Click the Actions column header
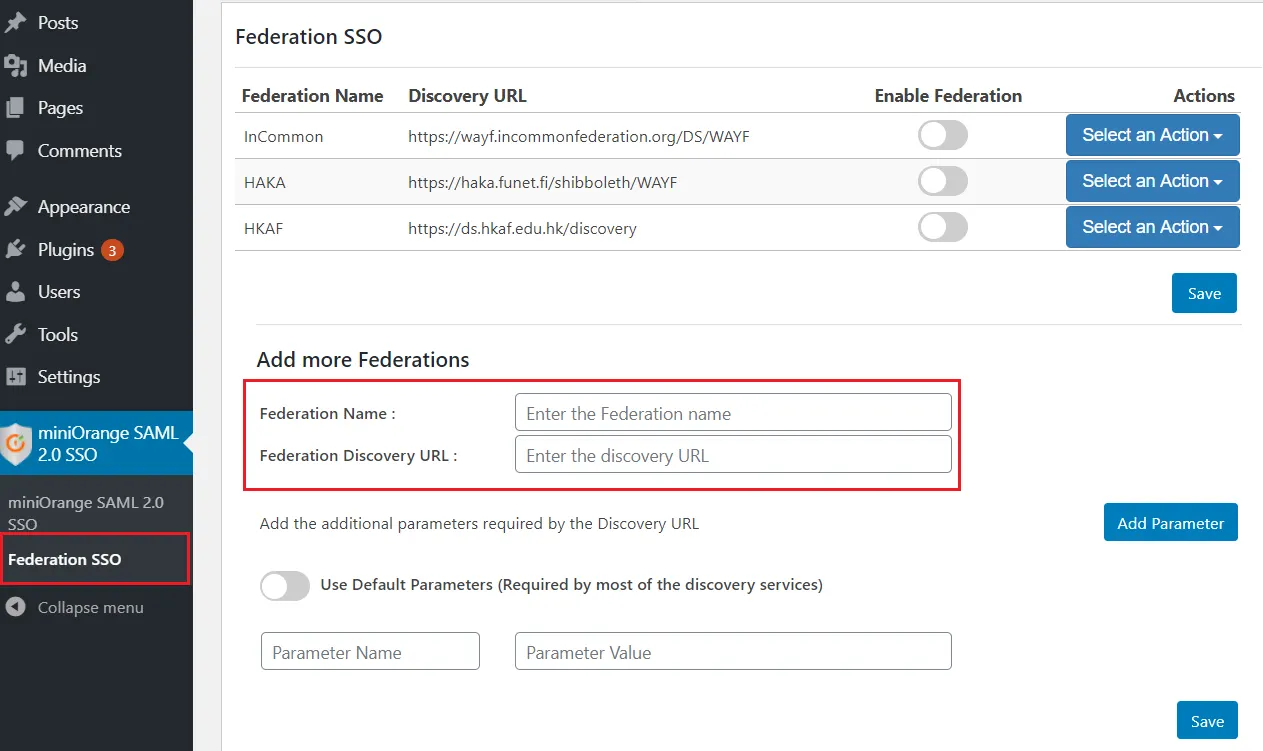Image resolution: width=1263 pixels, height=751 pixels. [x=1204, y=96]
